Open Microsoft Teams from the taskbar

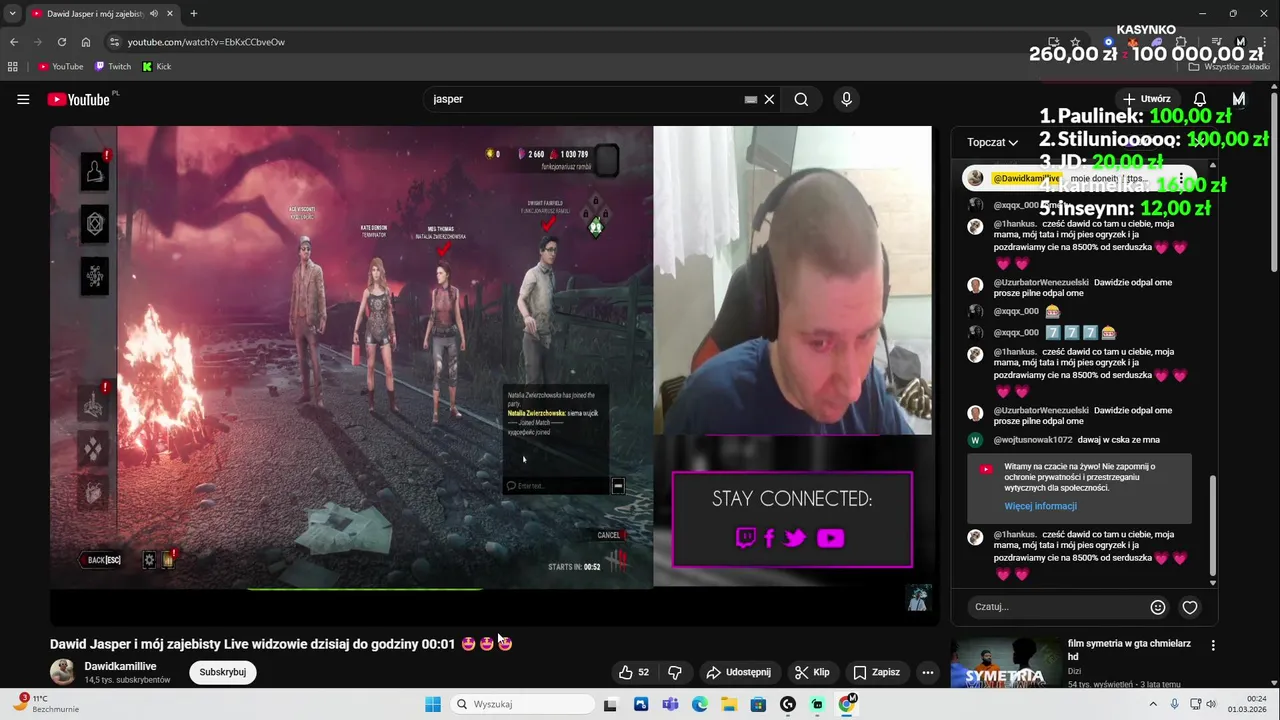(670, 704)
